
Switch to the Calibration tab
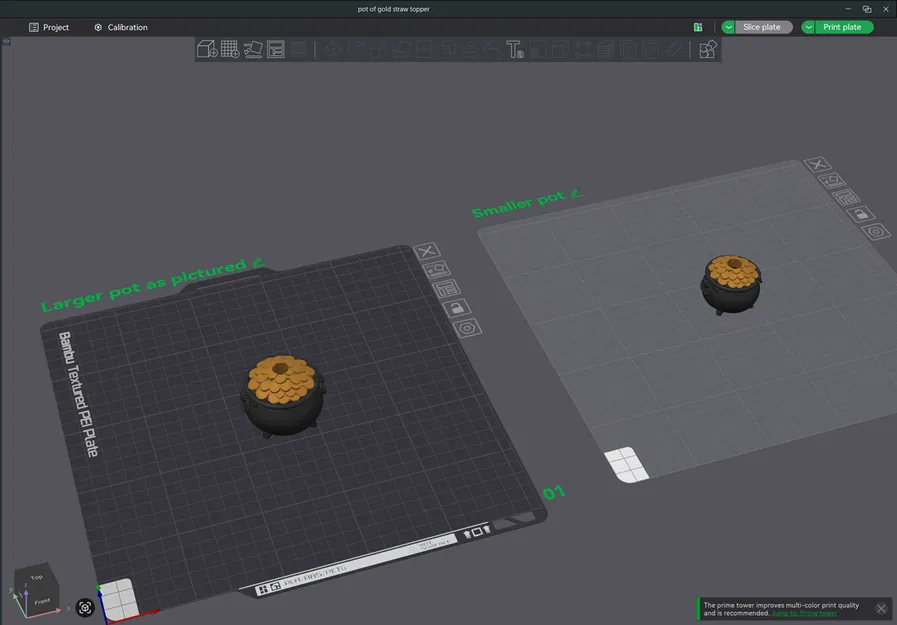click(121, 27)
